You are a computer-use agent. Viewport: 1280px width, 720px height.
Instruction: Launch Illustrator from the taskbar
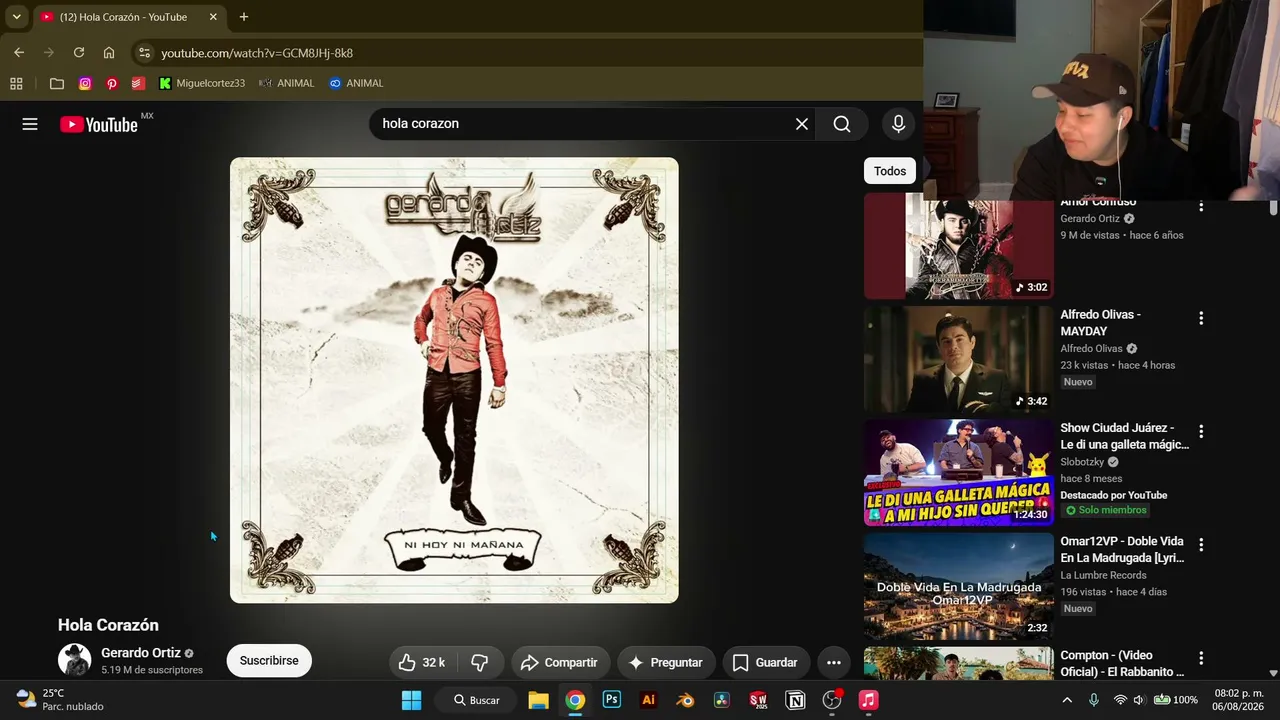(x=648, y=700)
